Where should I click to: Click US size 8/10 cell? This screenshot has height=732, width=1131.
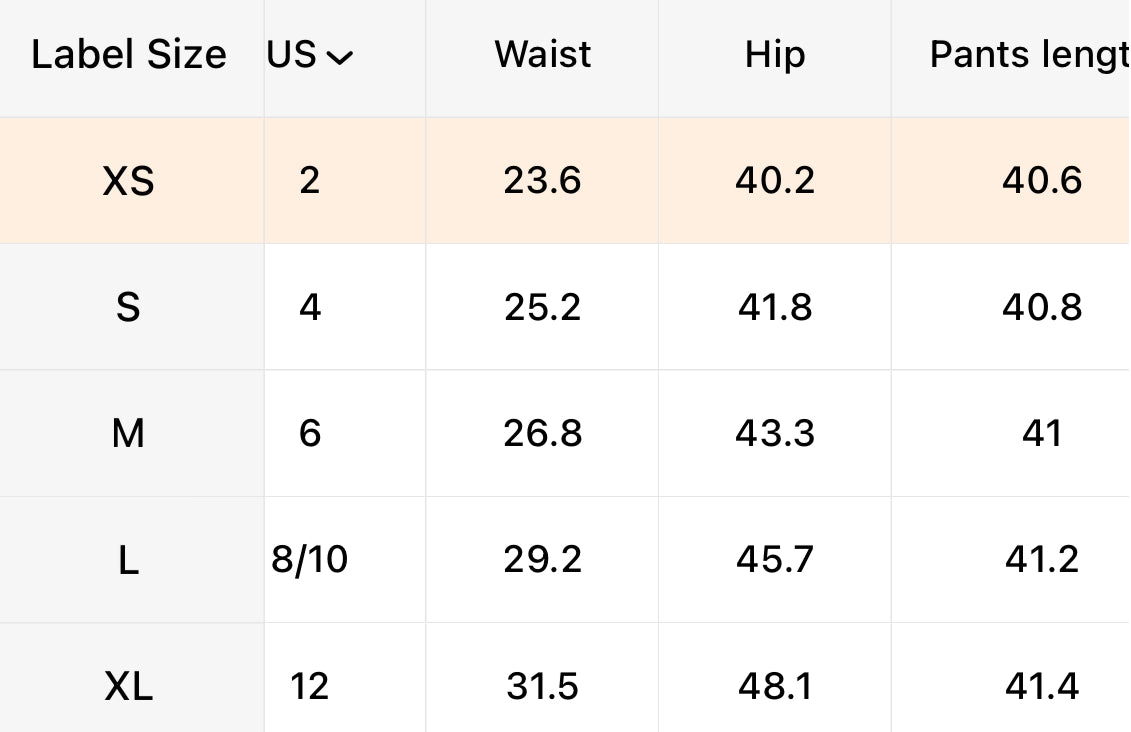[310, 560]
